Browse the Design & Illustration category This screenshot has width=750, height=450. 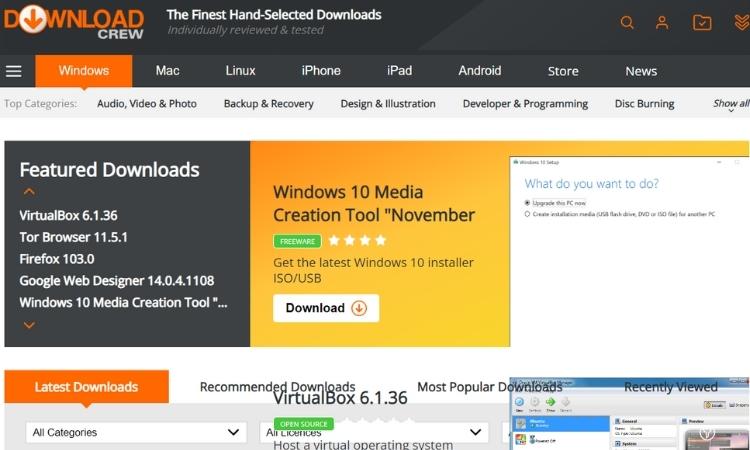(x=388, y=104)
